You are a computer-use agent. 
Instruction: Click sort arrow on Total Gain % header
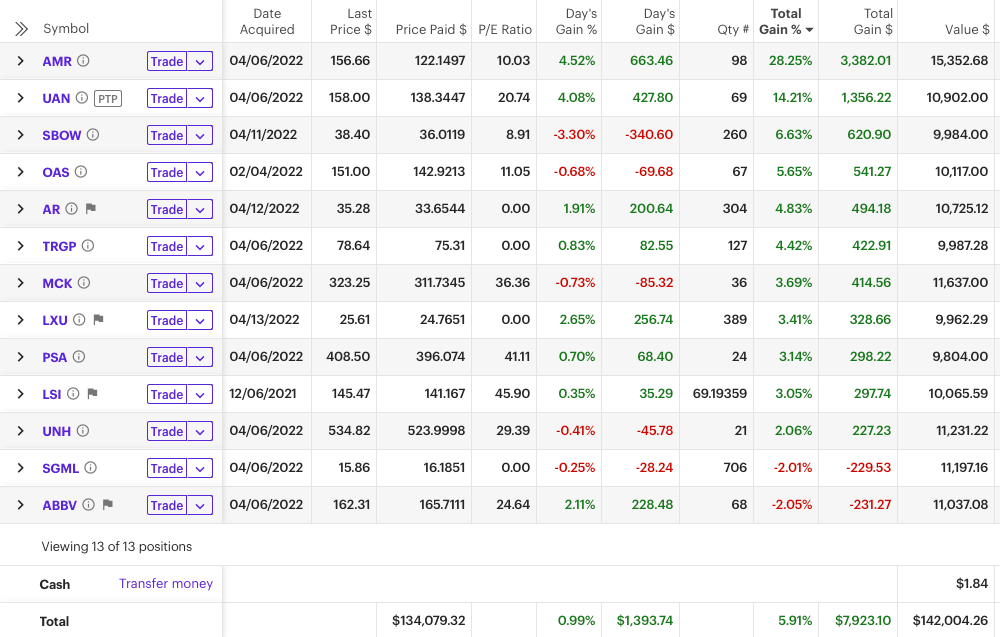click(809, 30)
